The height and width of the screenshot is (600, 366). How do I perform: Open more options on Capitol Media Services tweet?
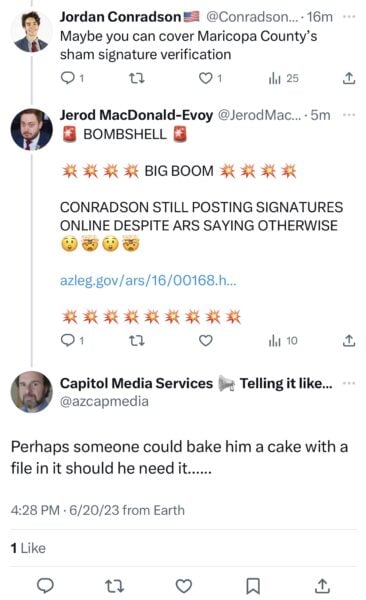click(349, 383)
